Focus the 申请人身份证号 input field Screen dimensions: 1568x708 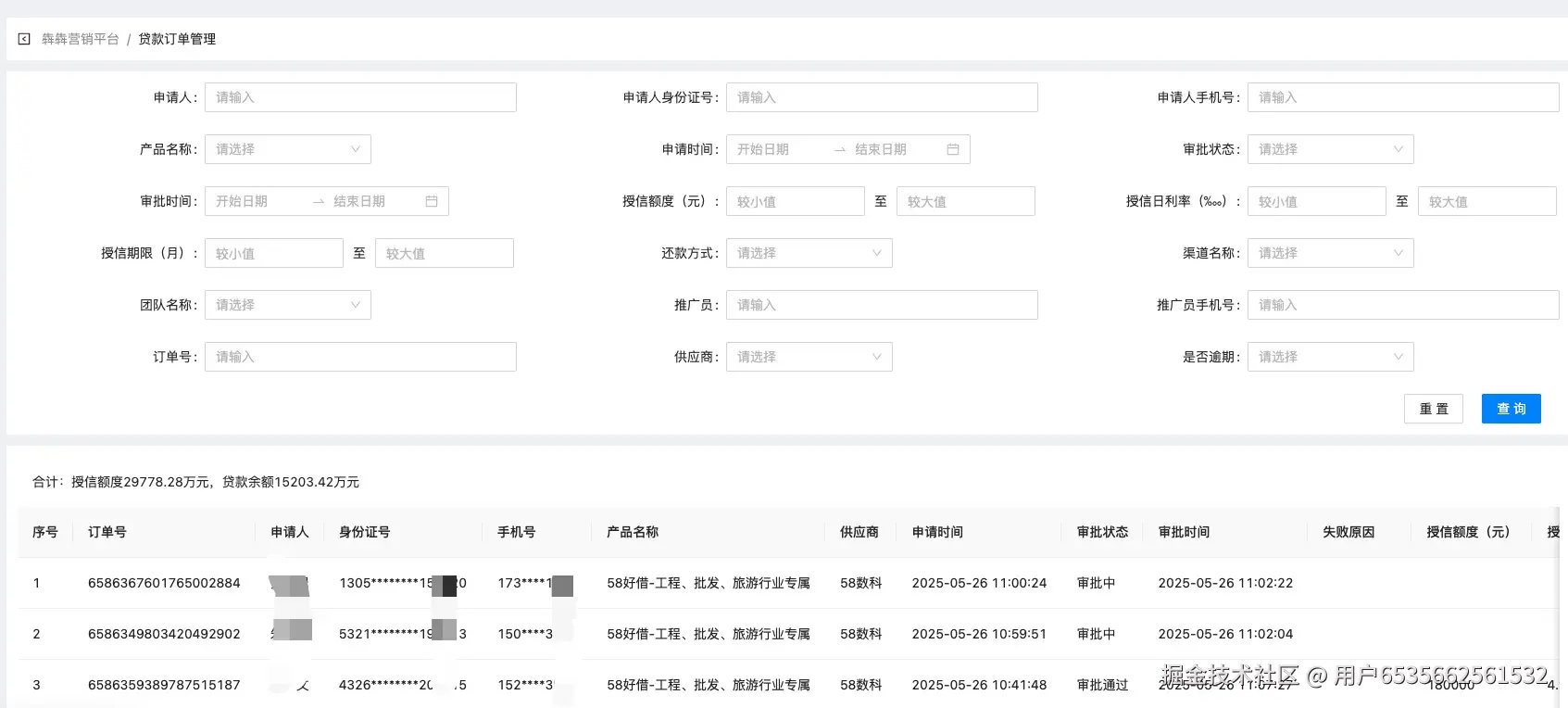[x=882, y=97]
